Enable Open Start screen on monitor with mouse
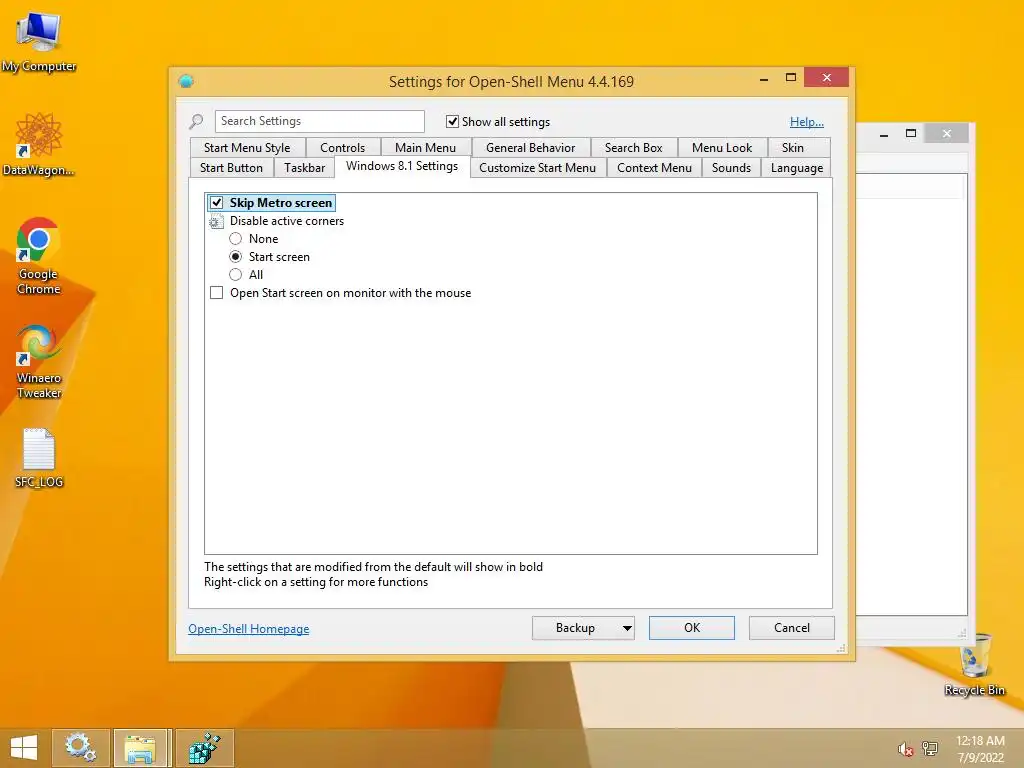Screen dimensions: 1024x768 pyautogui.click(x=216, y=293)
